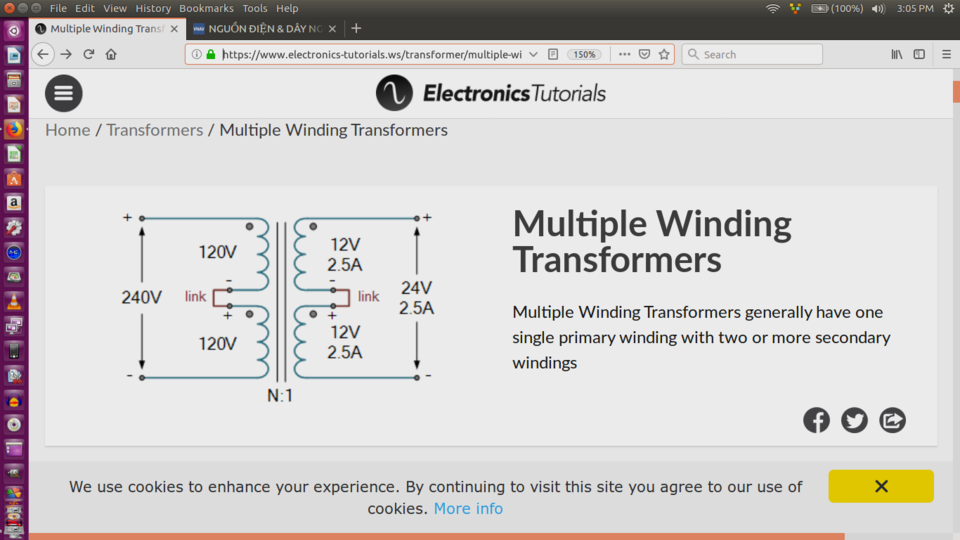Screen dimensions: 960x540
Task: Go to the Firefox home page
Action: click(111, 54)
